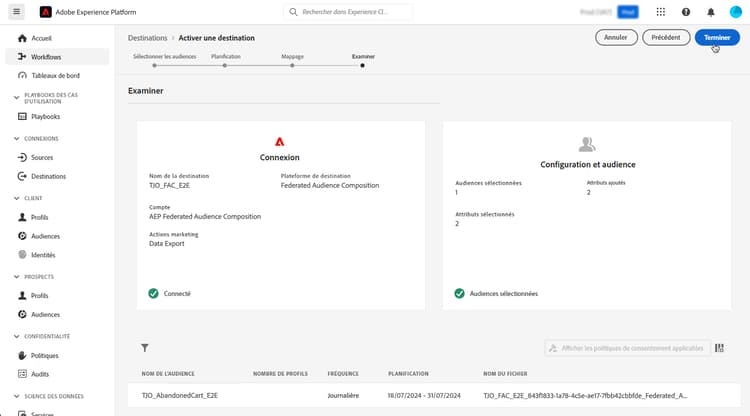Collapse the Prospects section
The width and height of the screenshot is (750, 416).
coord(16,277)
